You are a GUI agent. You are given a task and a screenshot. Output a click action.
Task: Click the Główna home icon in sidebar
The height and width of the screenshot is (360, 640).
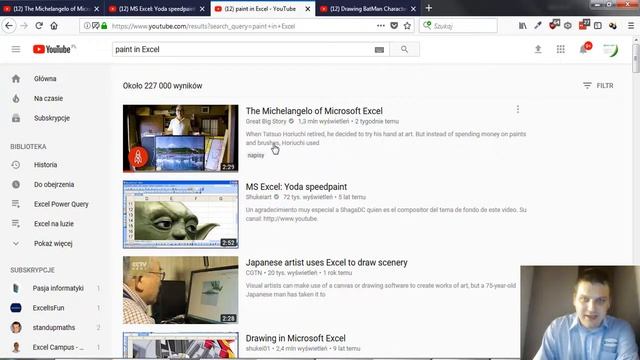16,78
